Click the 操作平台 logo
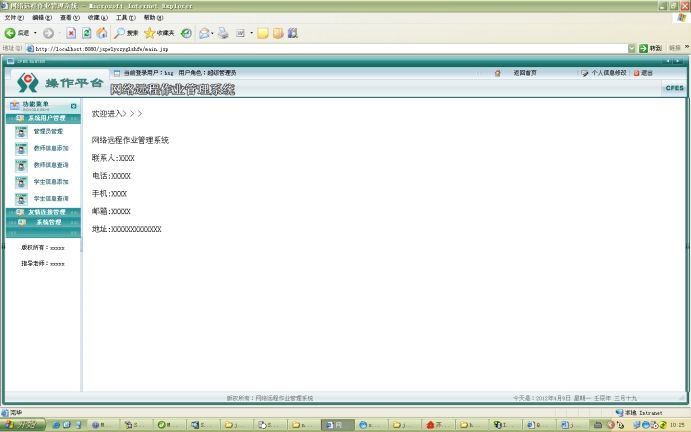The image size is (691, 432). click(60, 83)
